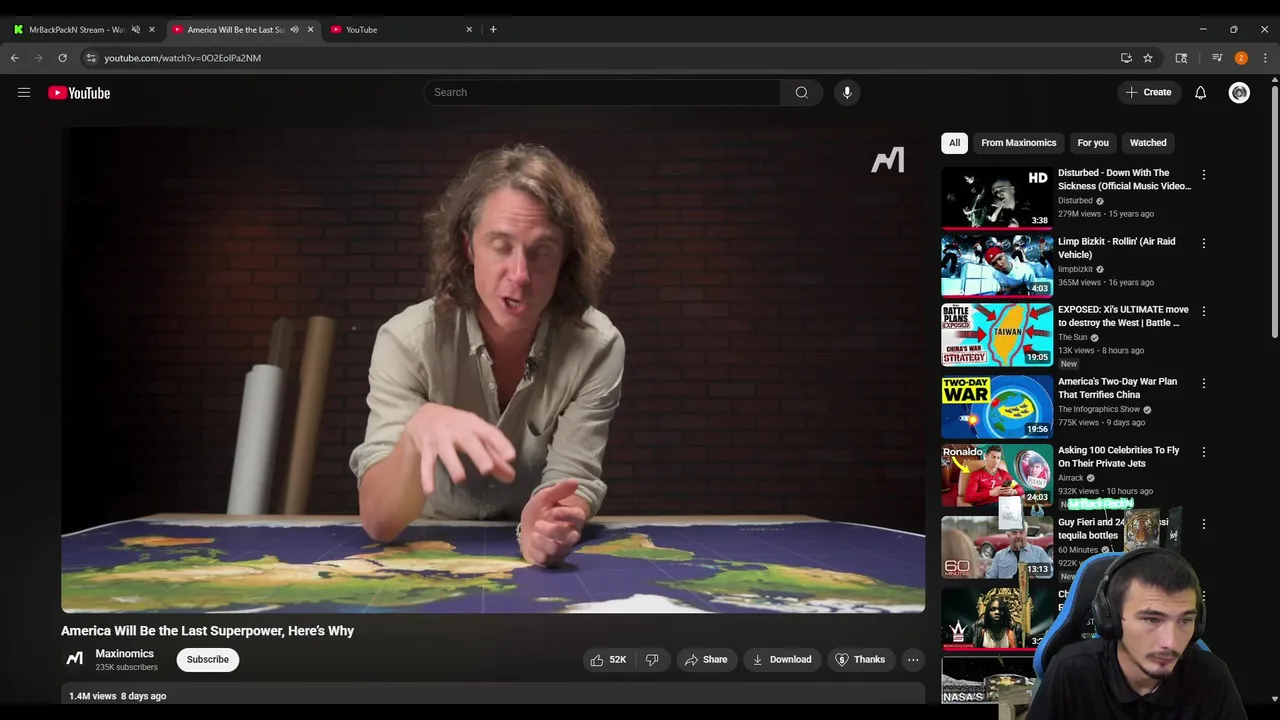Subscribe to Maxinomics channel

point(208,660)
